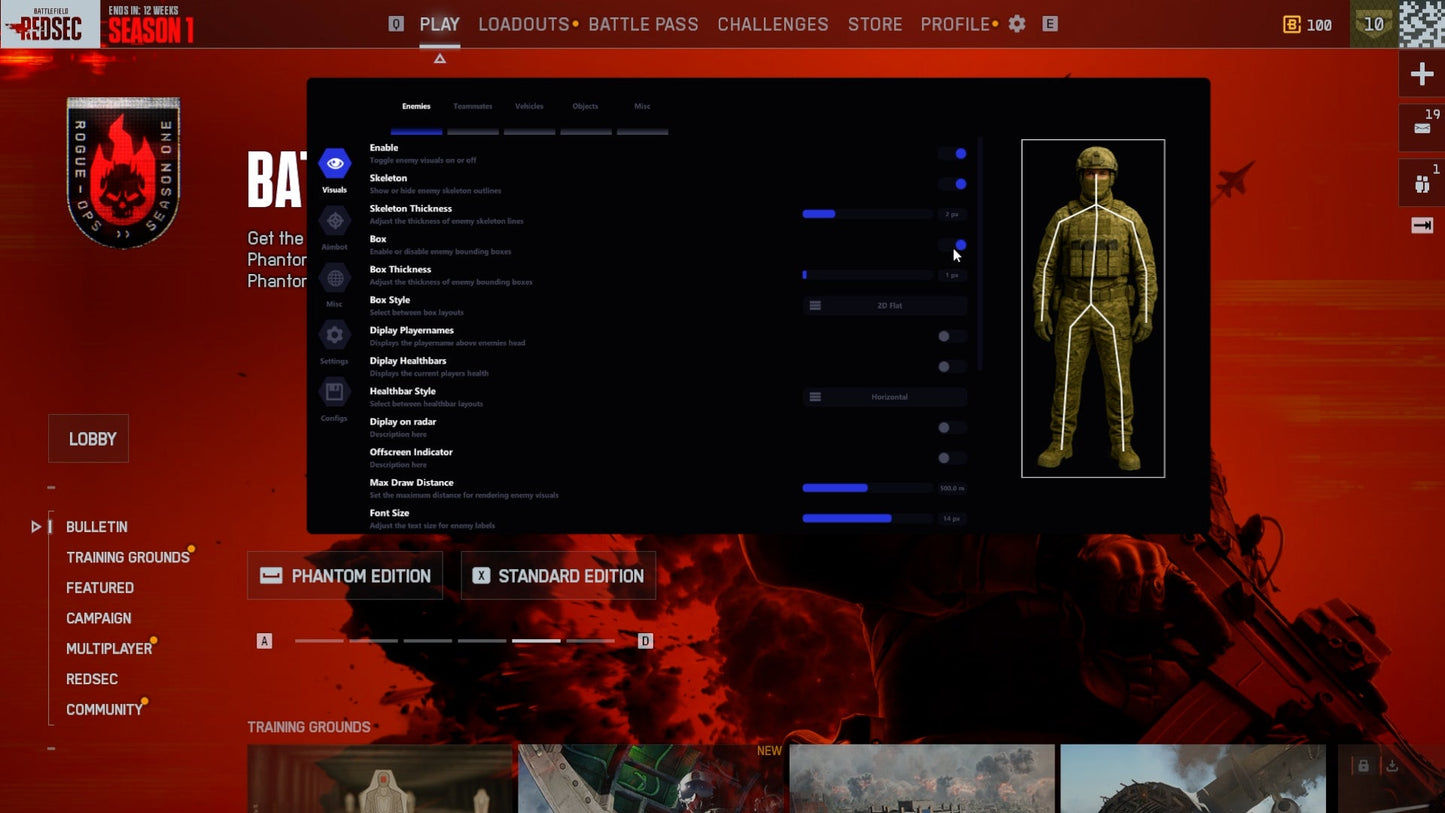The width and height of the screenshot is (1445, 813).
Task: Click the Lobby button
Action: pos(89,439)
